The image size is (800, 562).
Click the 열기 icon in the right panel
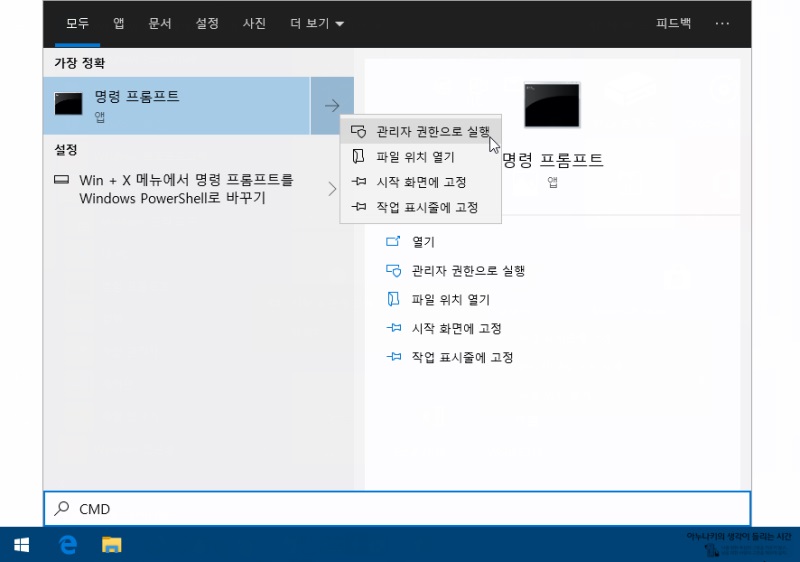pos(393,241)
